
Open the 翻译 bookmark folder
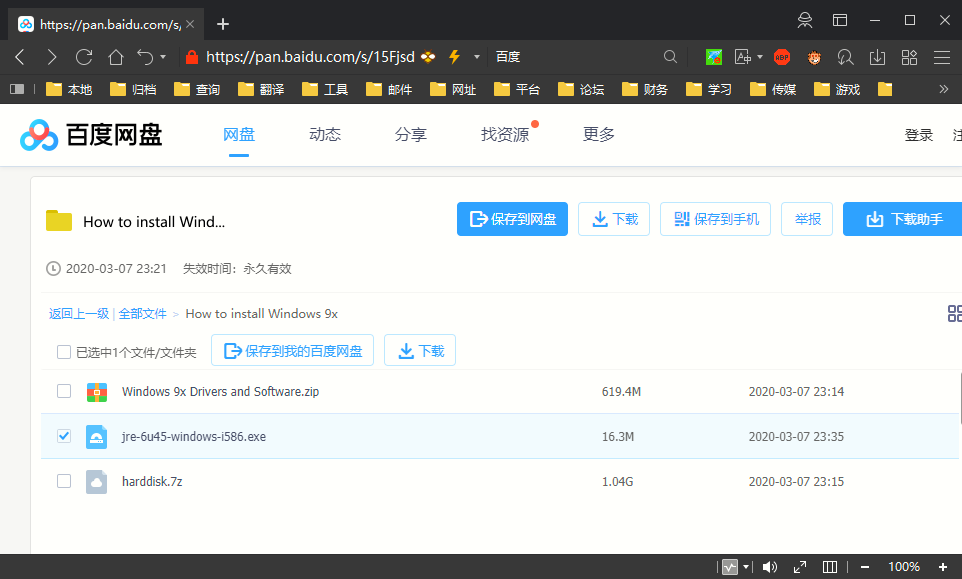coord(261,90)
